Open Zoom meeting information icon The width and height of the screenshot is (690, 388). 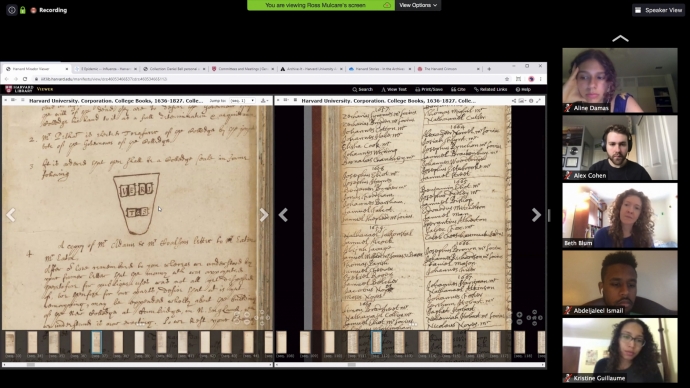tap(12, 10)
